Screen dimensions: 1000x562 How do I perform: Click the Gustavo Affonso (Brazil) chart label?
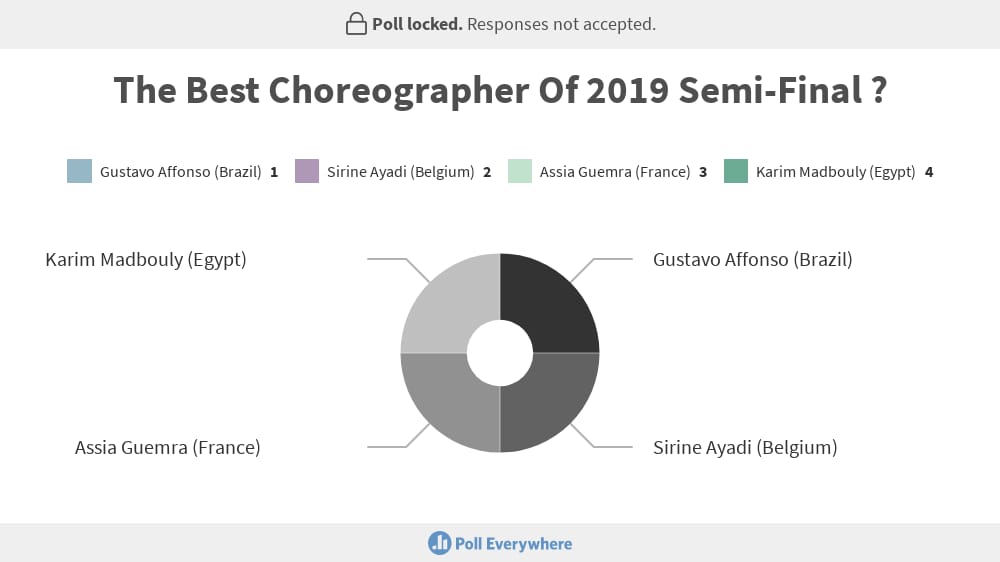click(x=753, y=260)
